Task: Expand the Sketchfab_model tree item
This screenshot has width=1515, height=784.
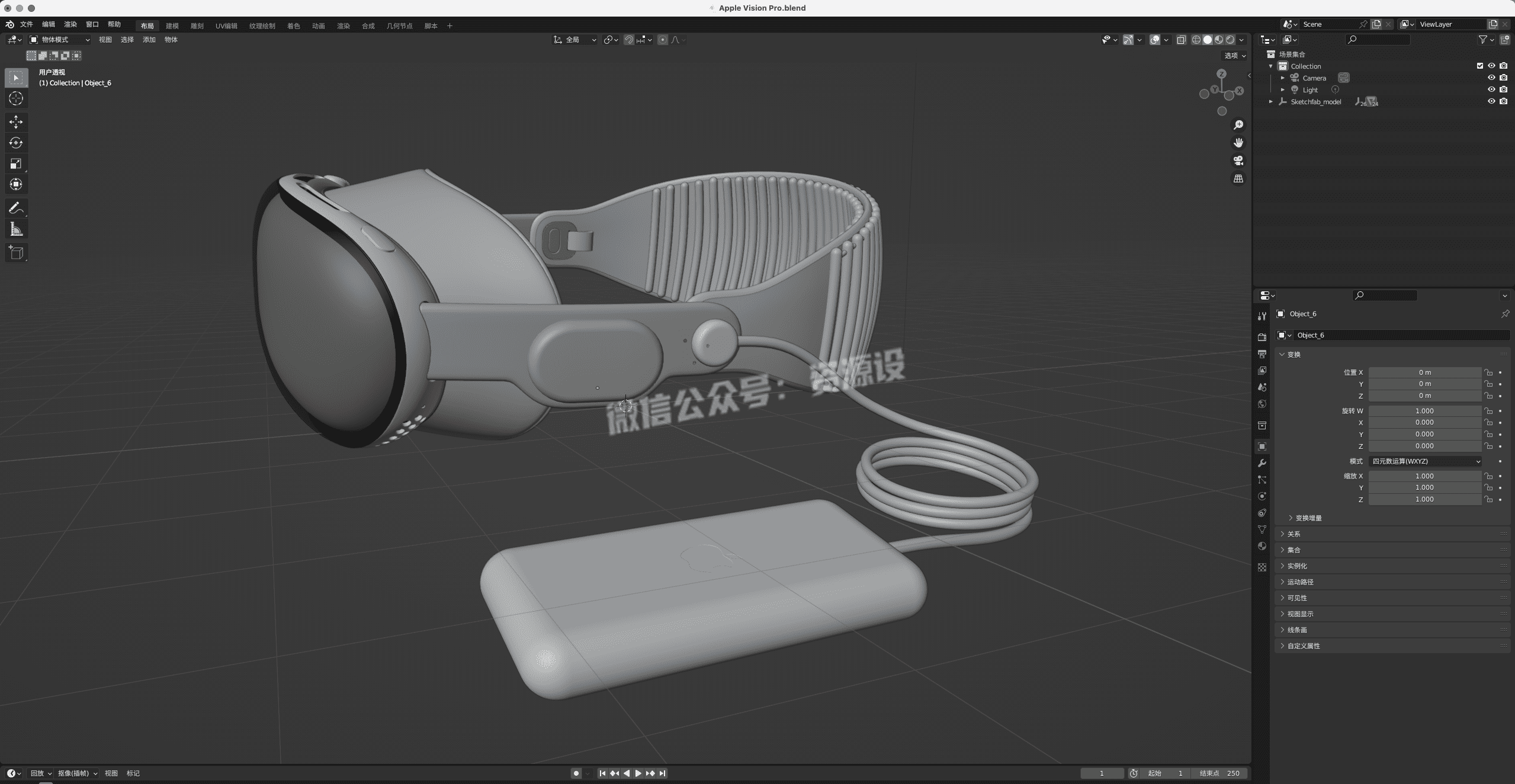Action: click(1271, 101)
